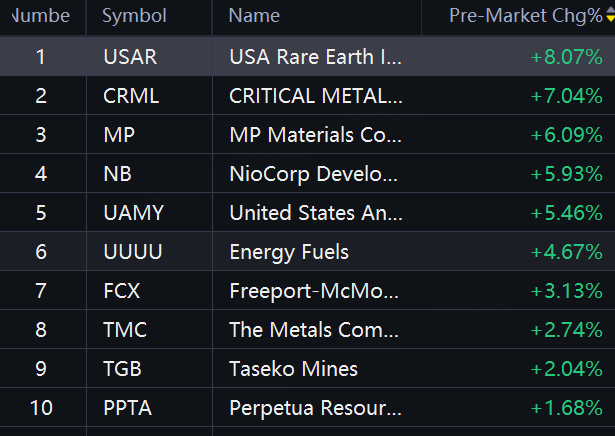This screenshot has width=615, height=436.
Task: Open United States An... stock name
Action: 316,213
